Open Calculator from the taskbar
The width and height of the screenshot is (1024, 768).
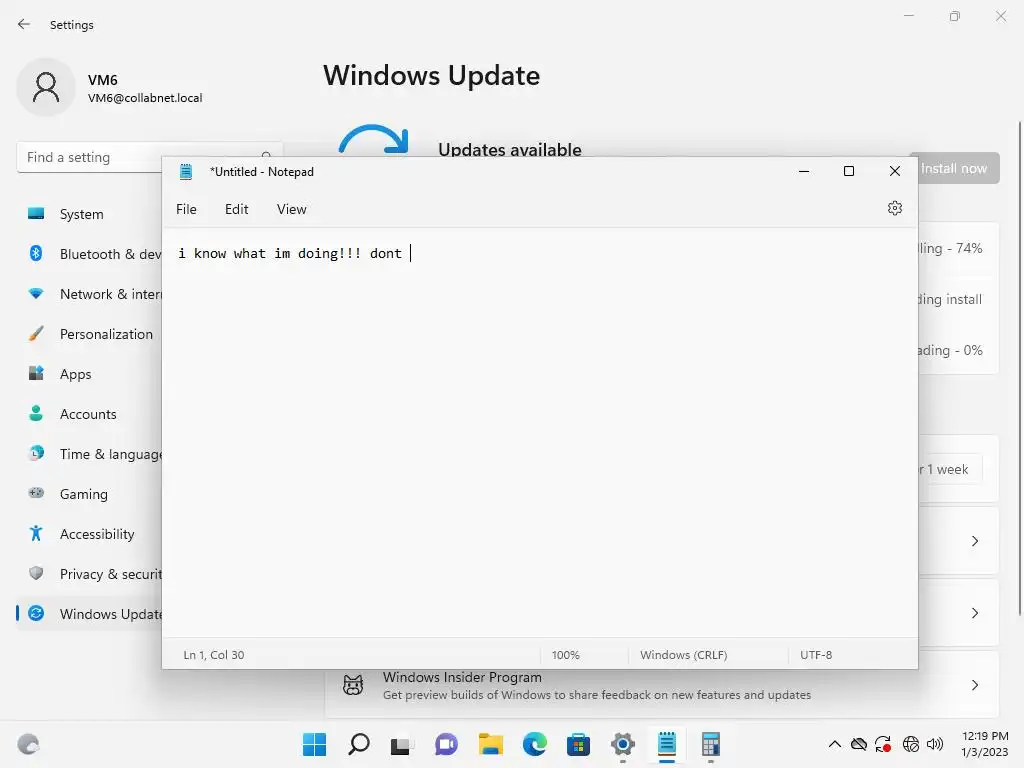(x=711, y=744)
